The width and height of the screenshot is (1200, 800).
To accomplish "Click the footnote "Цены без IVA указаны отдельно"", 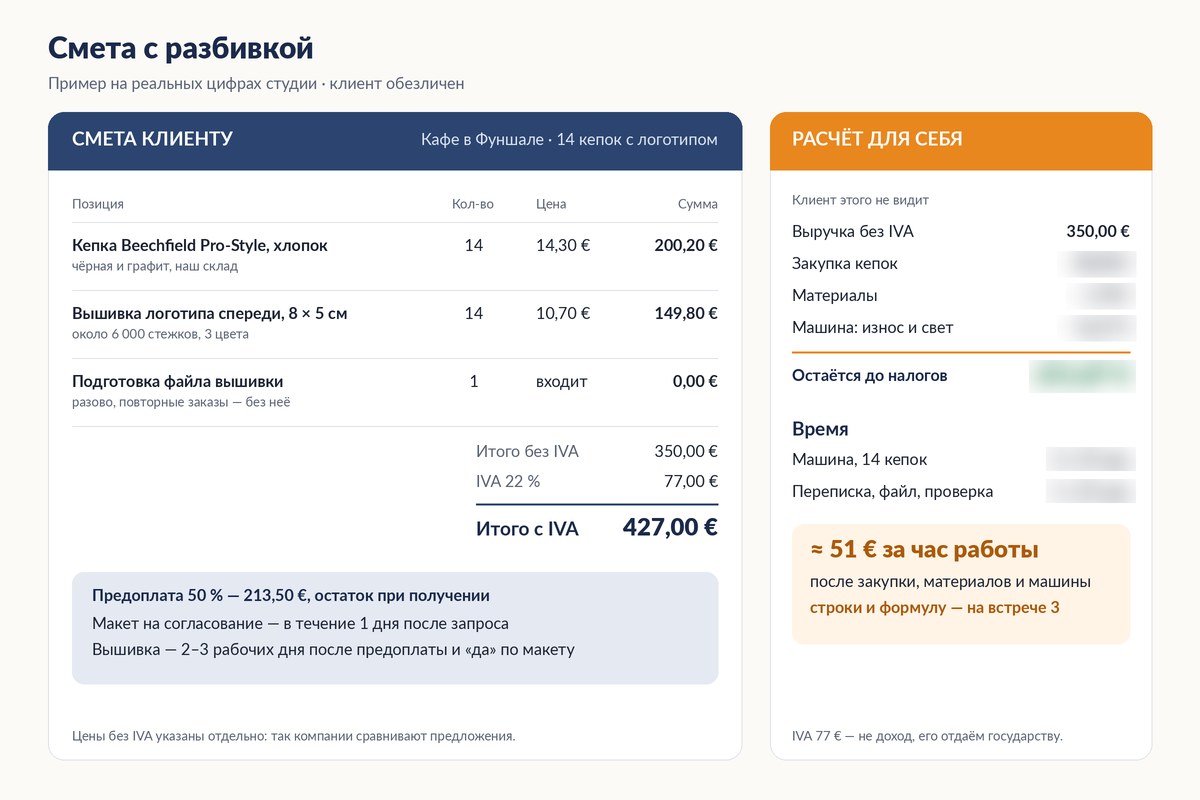I will point(294,737).
